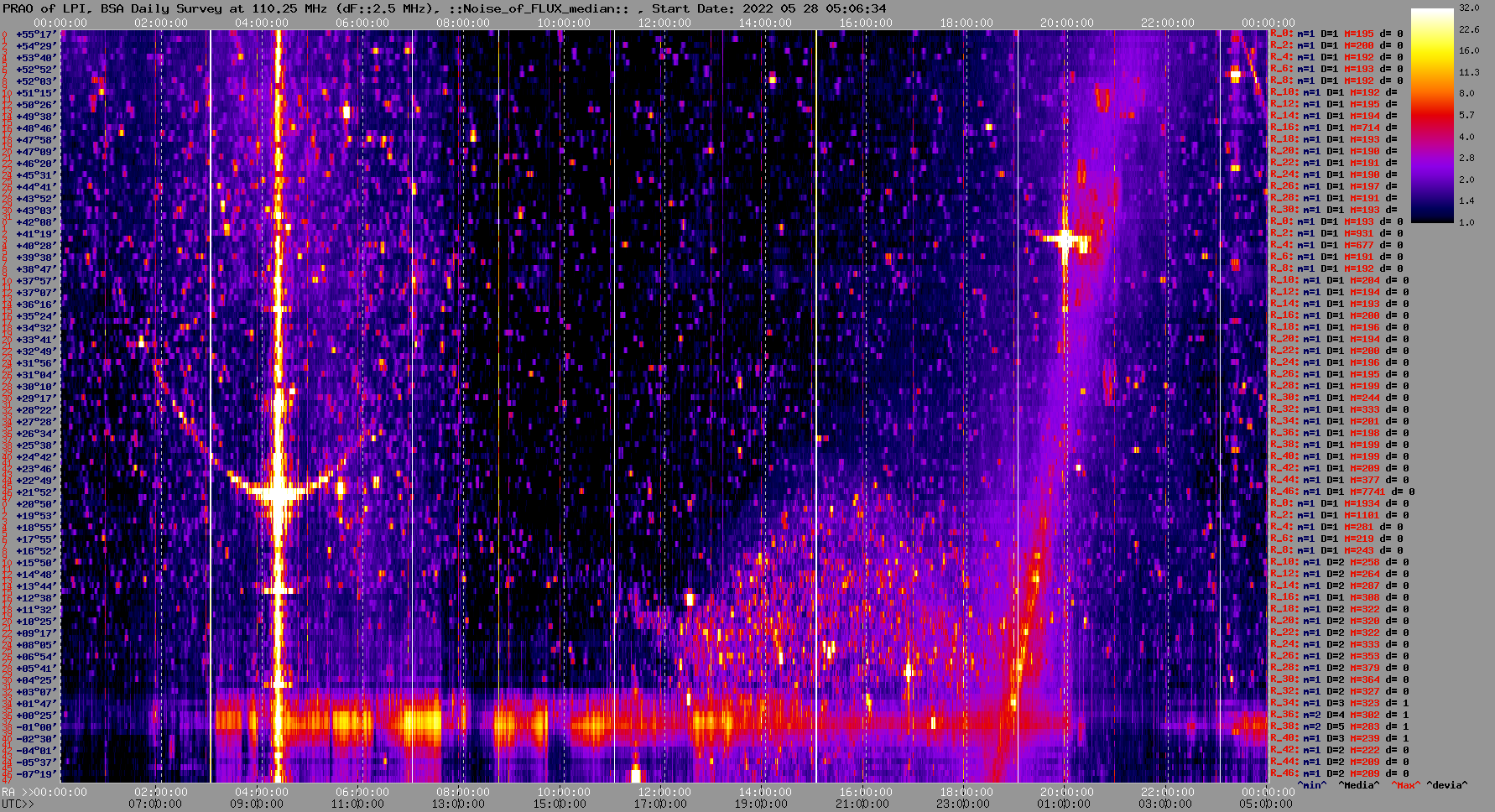Click the row with m=2 D=5 M=283
The width and height of the screenshot is (1495, 812).
click(x=1340, y=726)
